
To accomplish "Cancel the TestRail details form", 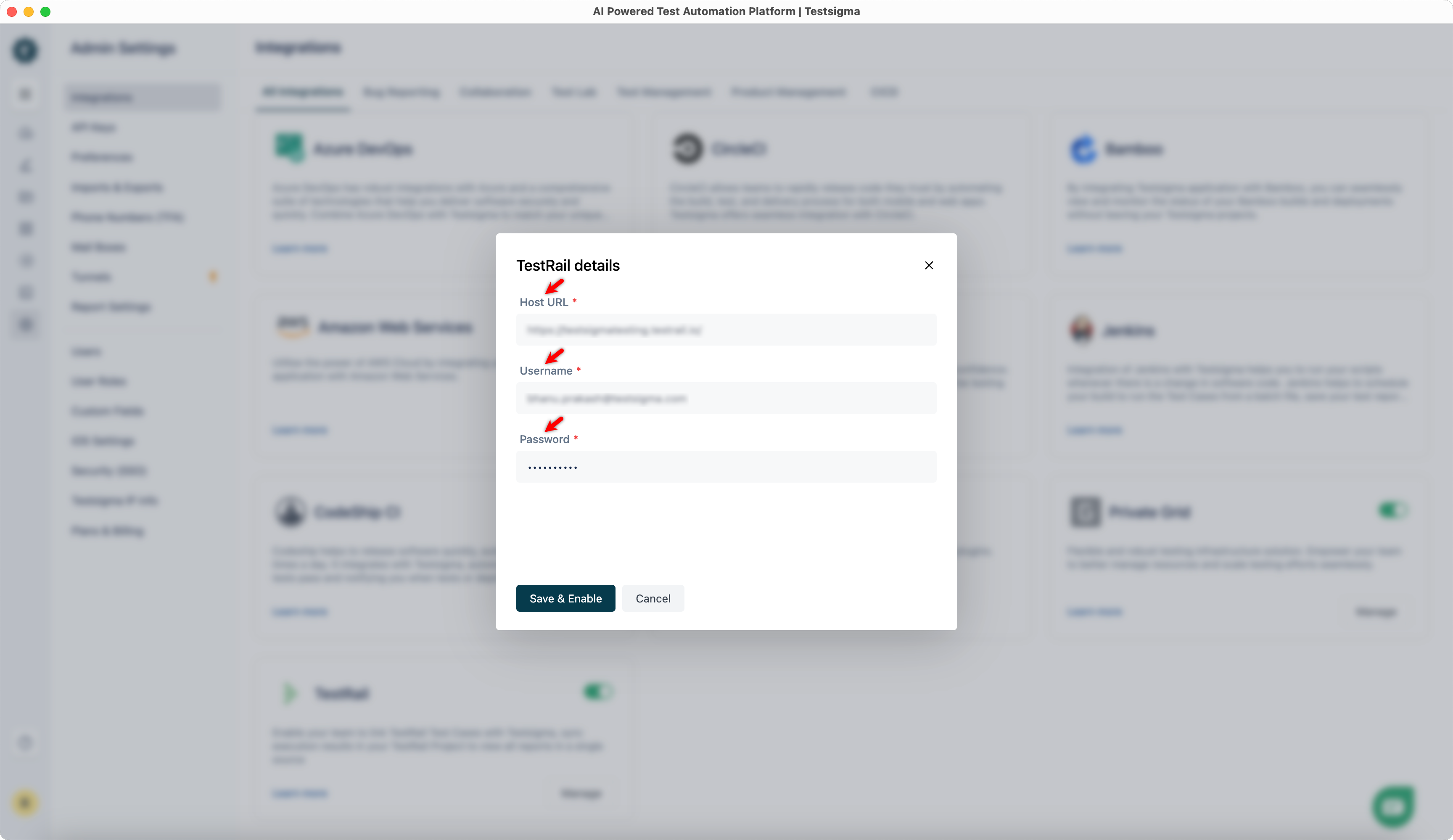I will click(653, 598).
